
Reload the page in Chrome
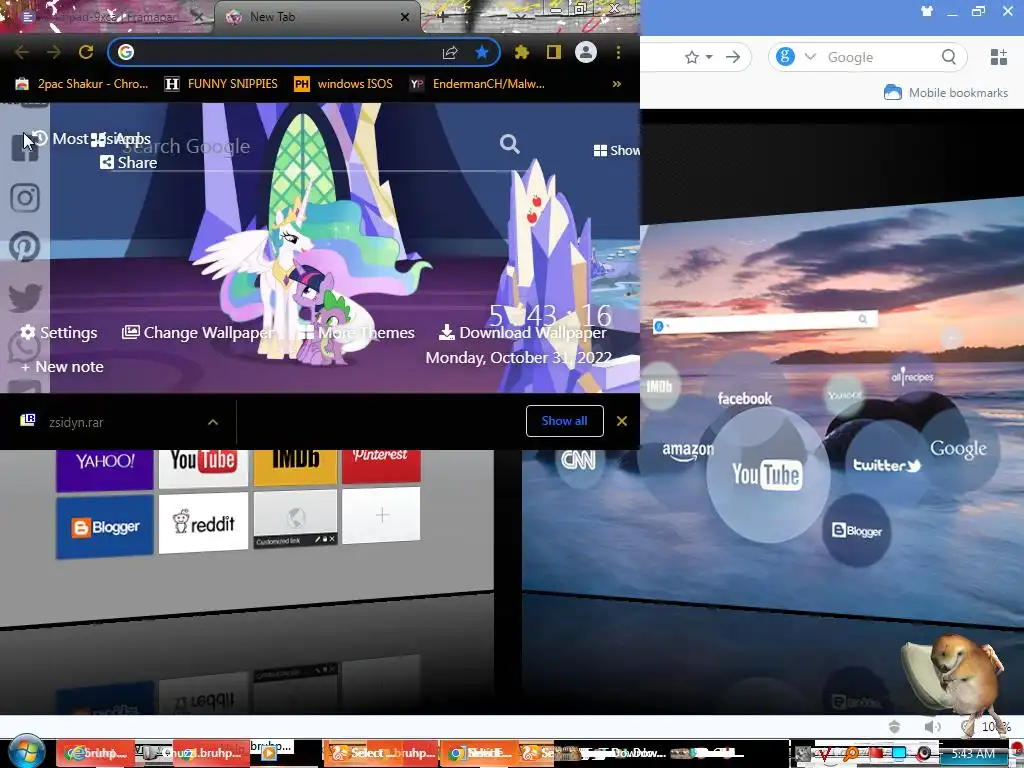(x=86, y=52)
